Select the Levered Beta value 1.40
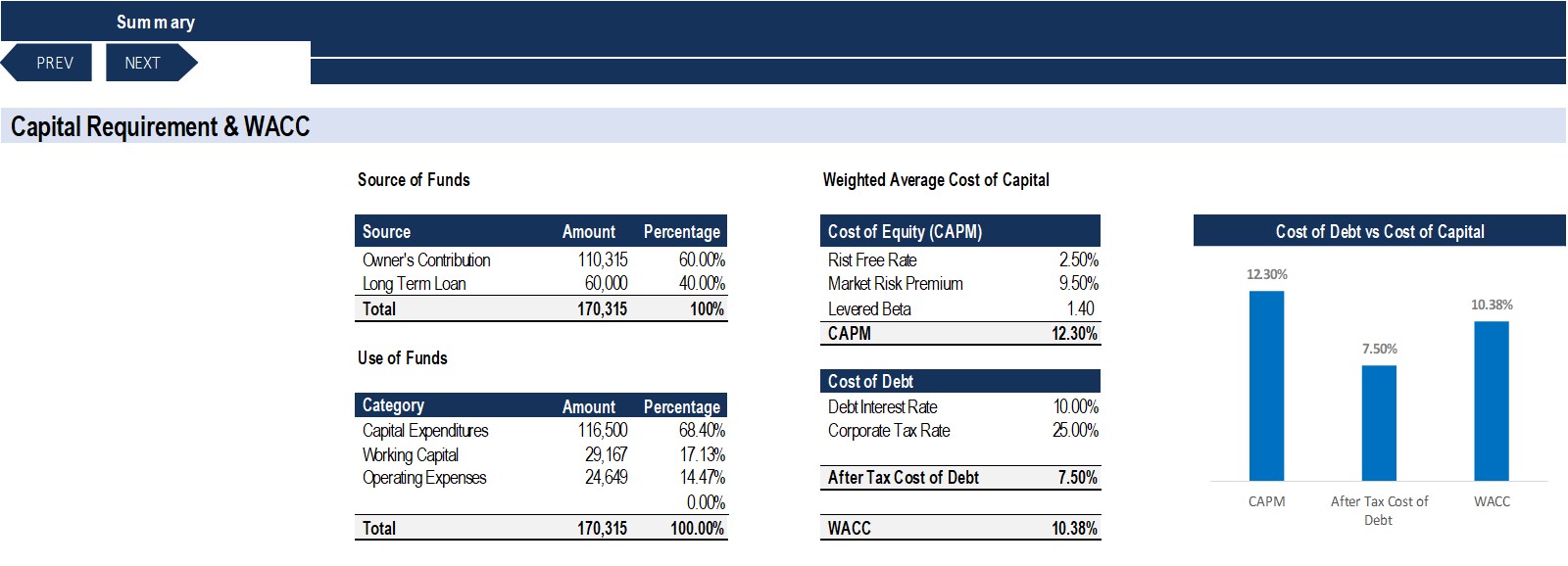Viewport: 1568px width, 566px height. [1080, 308]
